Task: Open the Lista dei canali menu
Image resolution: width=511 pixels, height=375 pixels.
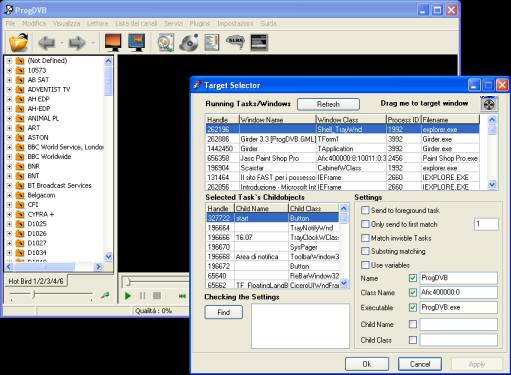Action: coord(136,23)
